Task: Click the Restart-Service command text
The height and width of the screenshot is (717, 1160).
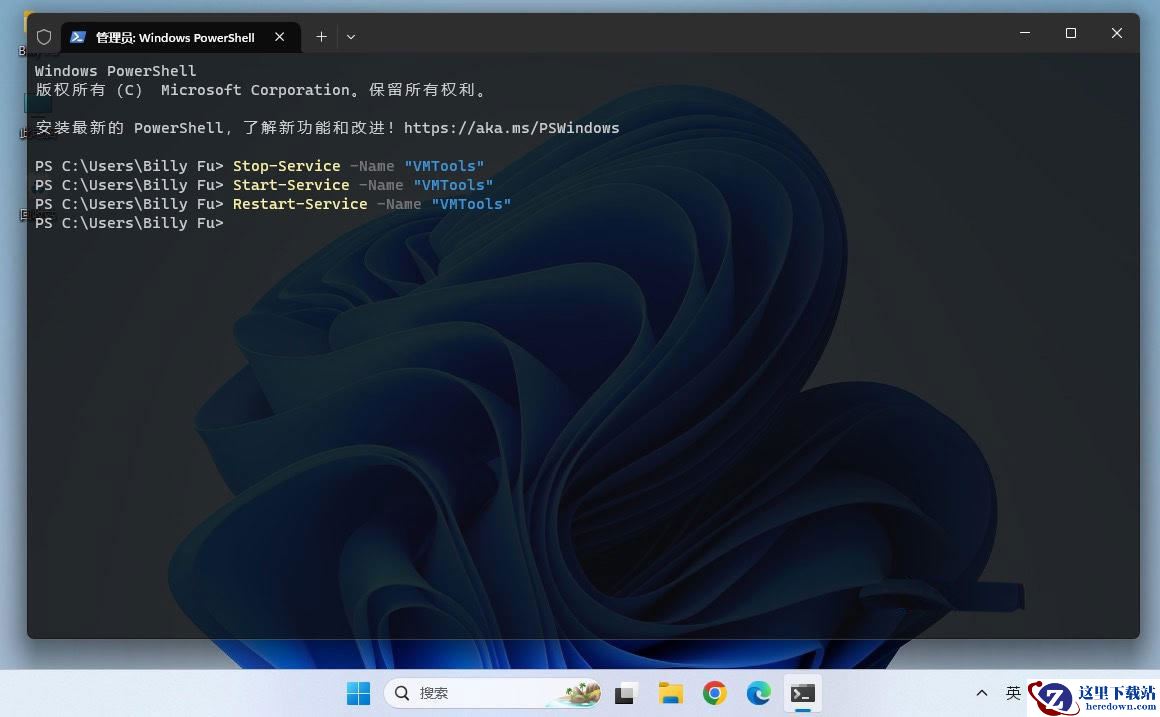Action: coord(300,204)
